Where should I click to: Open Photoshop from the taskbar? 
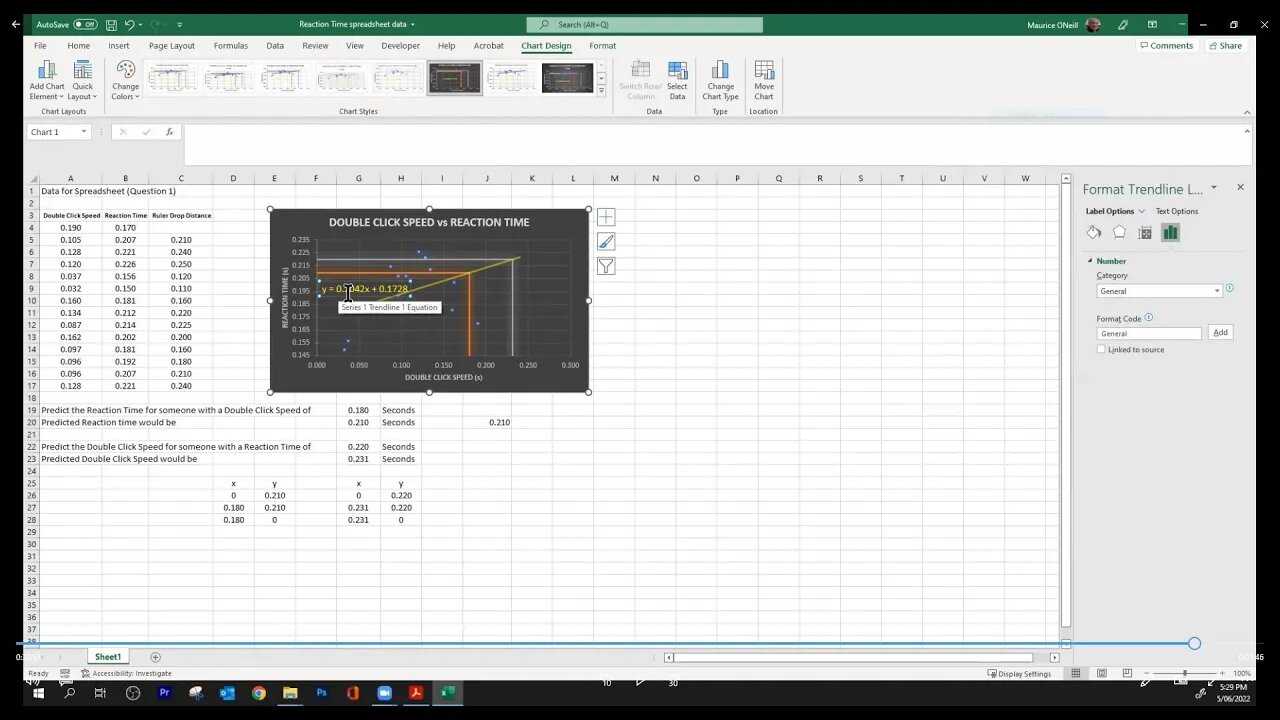tap(321, 692)
